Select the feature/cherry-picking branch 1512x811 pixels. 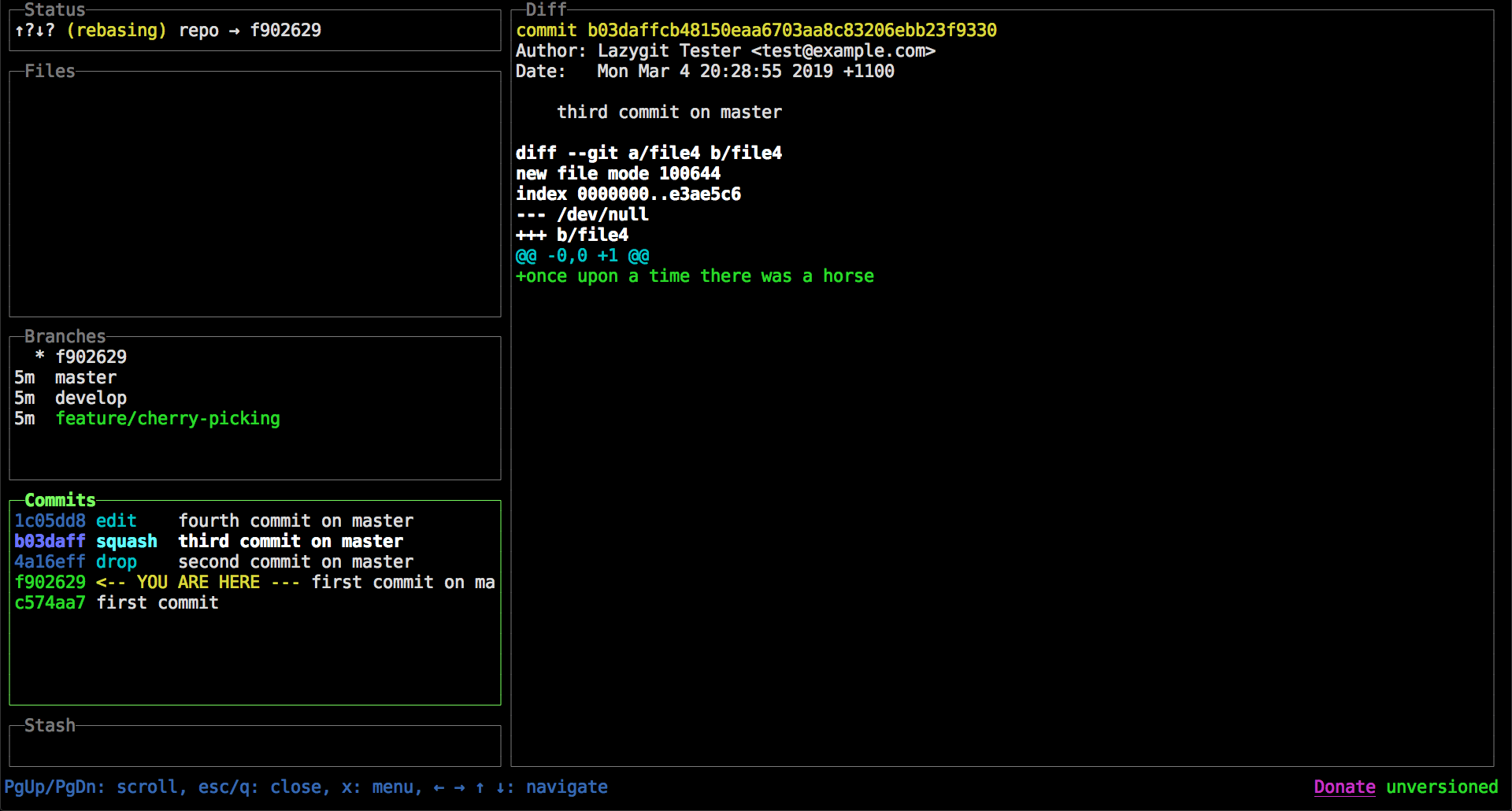point(168,418)
